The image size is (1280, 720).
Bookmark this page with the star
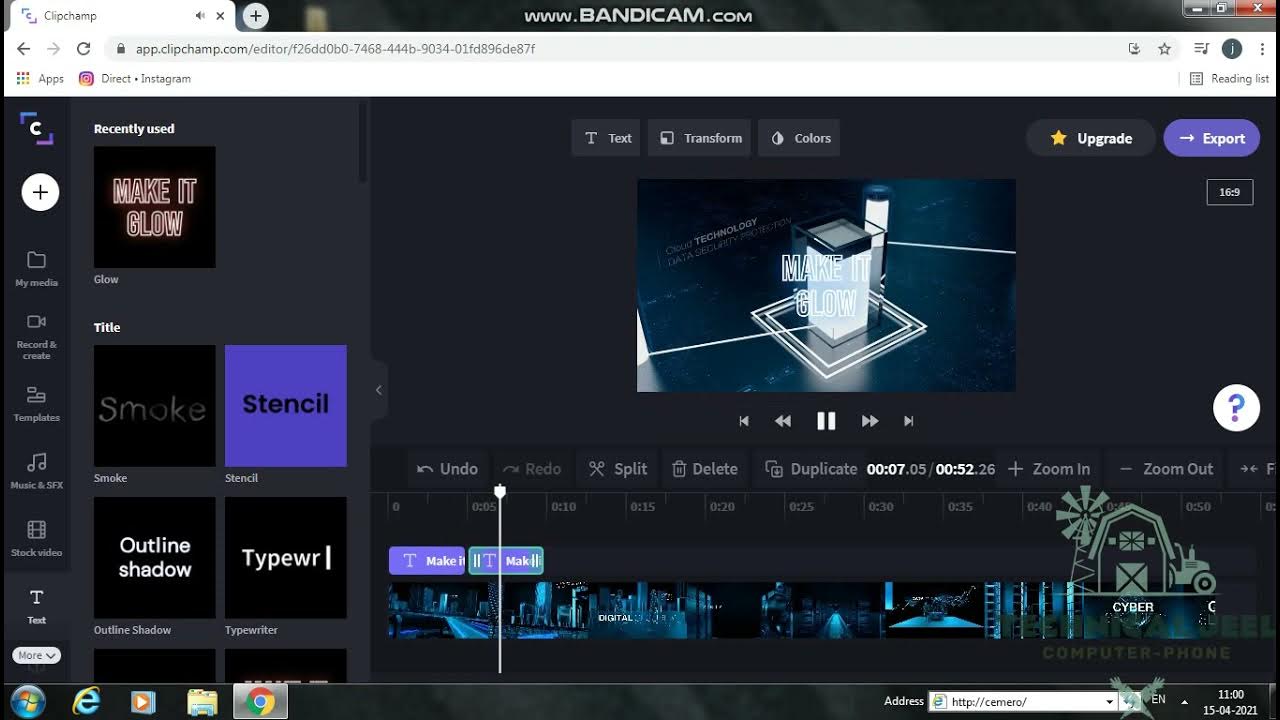(x=1164, y=48)
